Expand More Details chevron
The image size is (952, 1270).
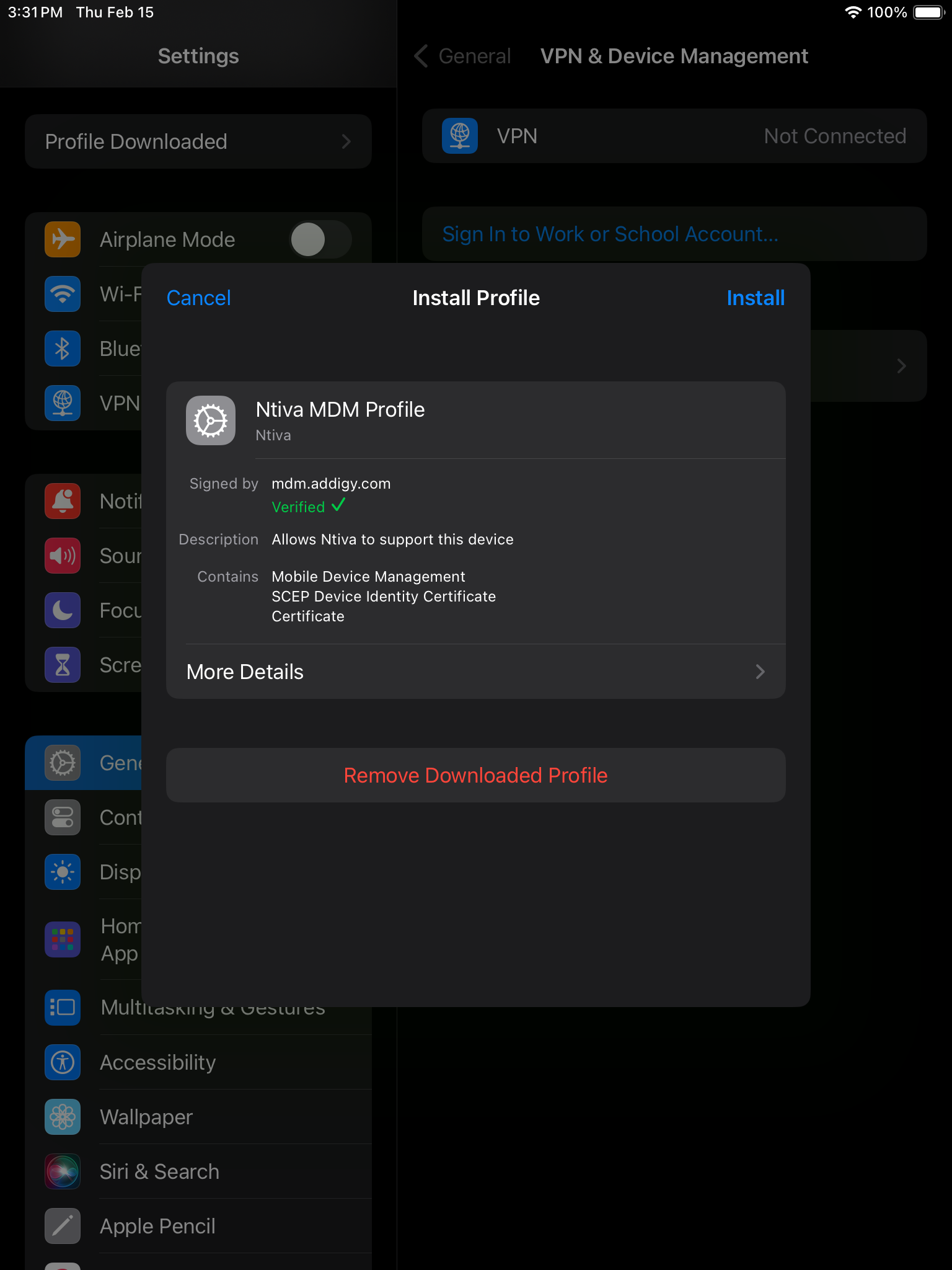click(x=760, y=672)
